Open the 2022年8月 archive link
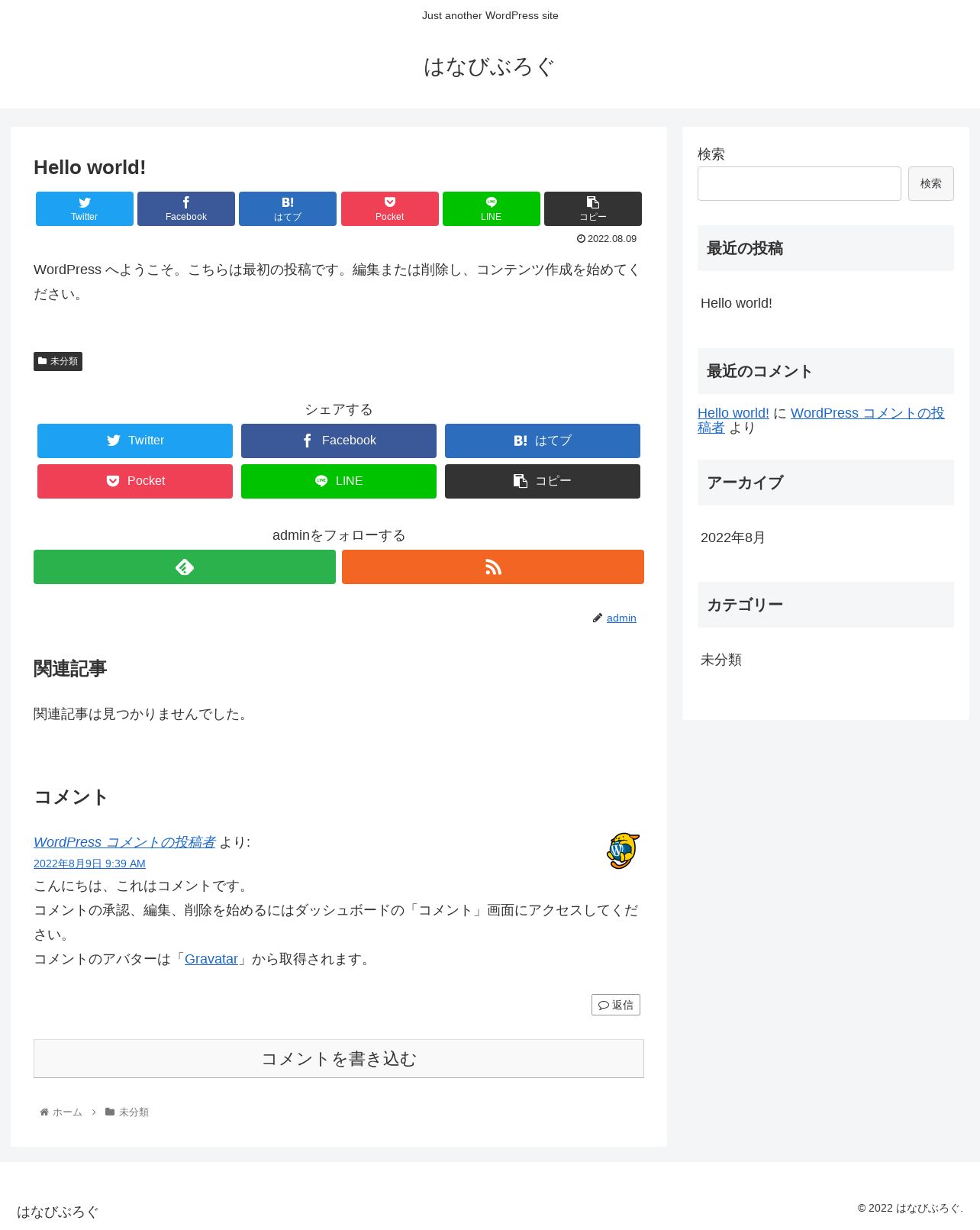Image resolution: width=980 pixels, height=1230 pixels. [x=733, y=538]
